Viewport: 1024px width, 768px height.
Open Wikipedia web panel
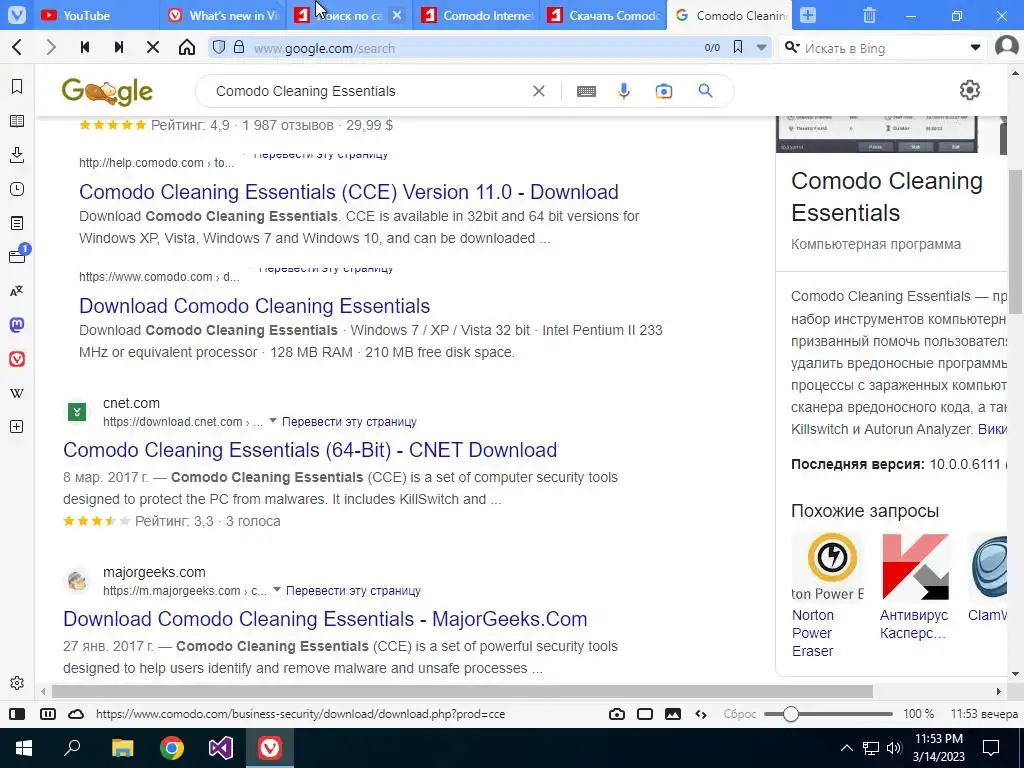(x=17, y=393)
